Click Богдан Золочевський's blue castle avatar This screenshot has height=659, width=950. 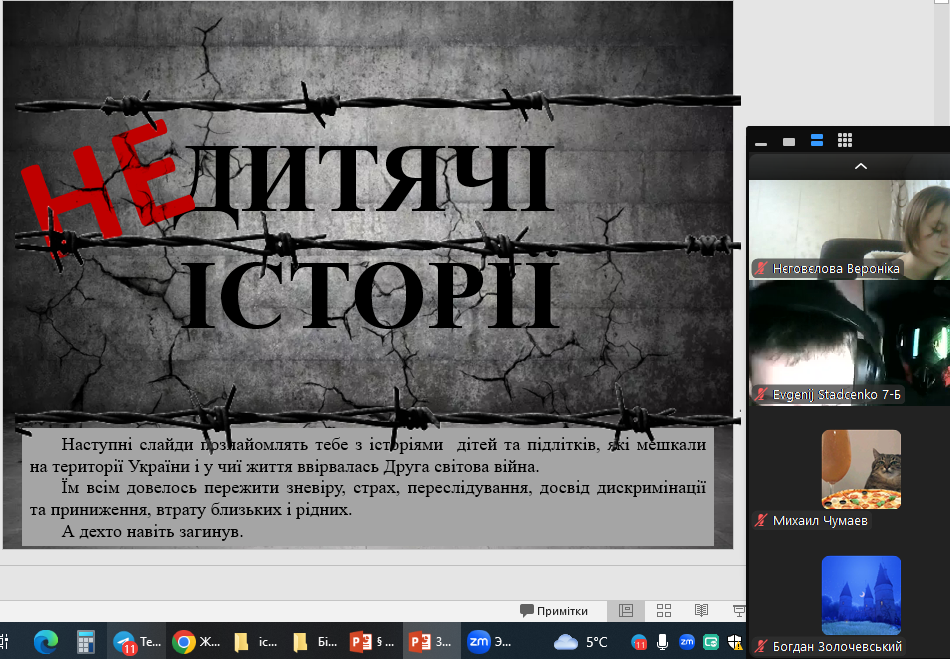[861, 595]
